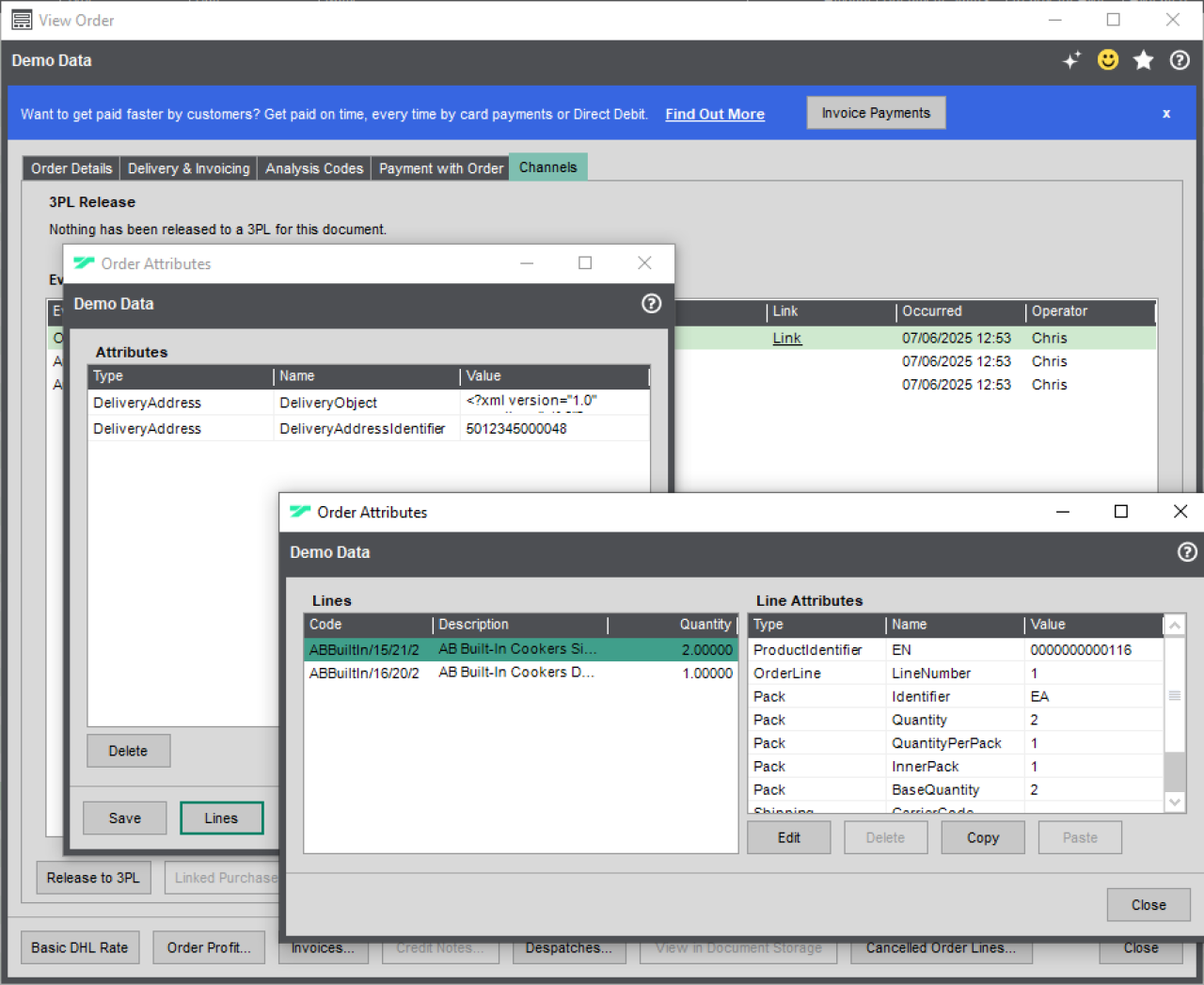Viewport: 1204px width, 985px height.
Task: Select line ABBuiltIn/16/20/2 in Lines list
Action: pyautogui.click(x=521, y=673)
